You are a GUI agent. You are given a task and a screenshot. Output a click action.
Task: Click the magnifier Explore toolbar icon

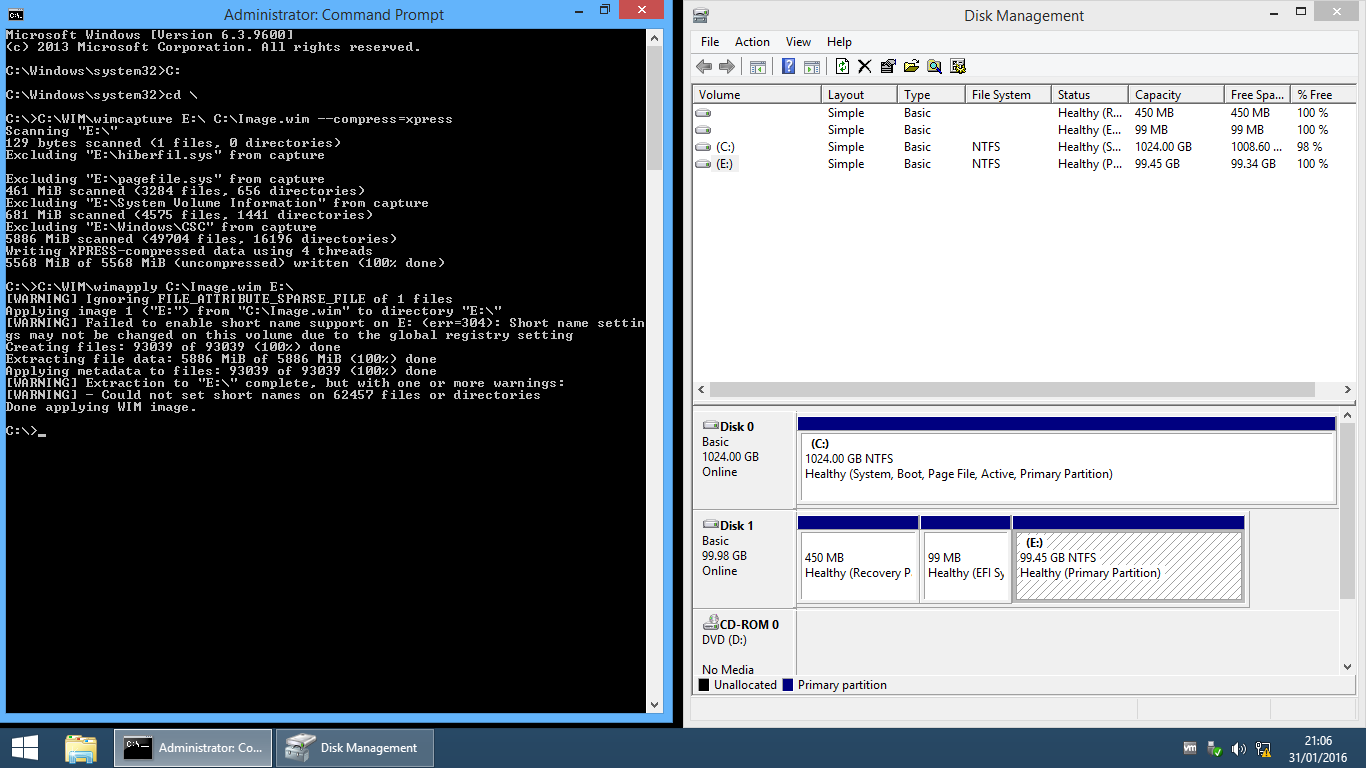934,67
